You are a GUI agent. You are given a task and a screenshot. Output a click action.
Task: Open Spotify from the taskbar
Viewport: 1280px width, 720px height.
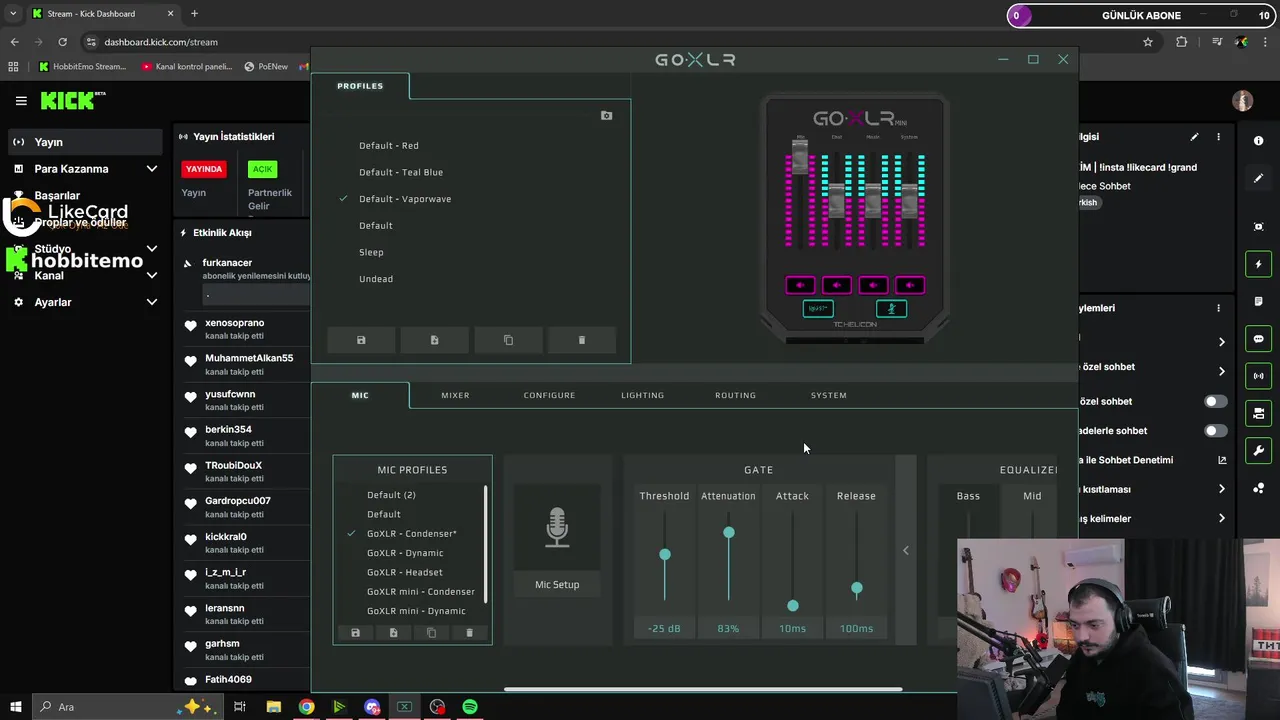point(470,707)
